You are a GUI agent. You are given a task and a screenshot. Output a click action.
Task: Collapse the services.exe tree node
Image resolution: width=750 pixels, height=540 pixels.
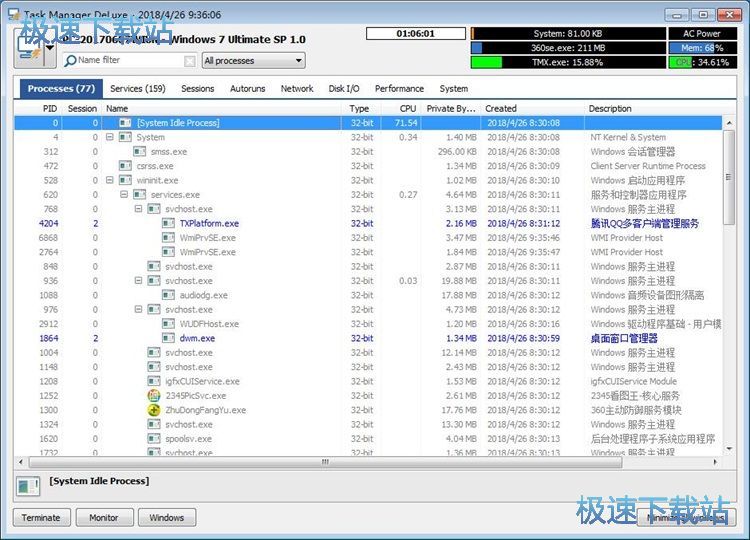(x=124, y=195)
